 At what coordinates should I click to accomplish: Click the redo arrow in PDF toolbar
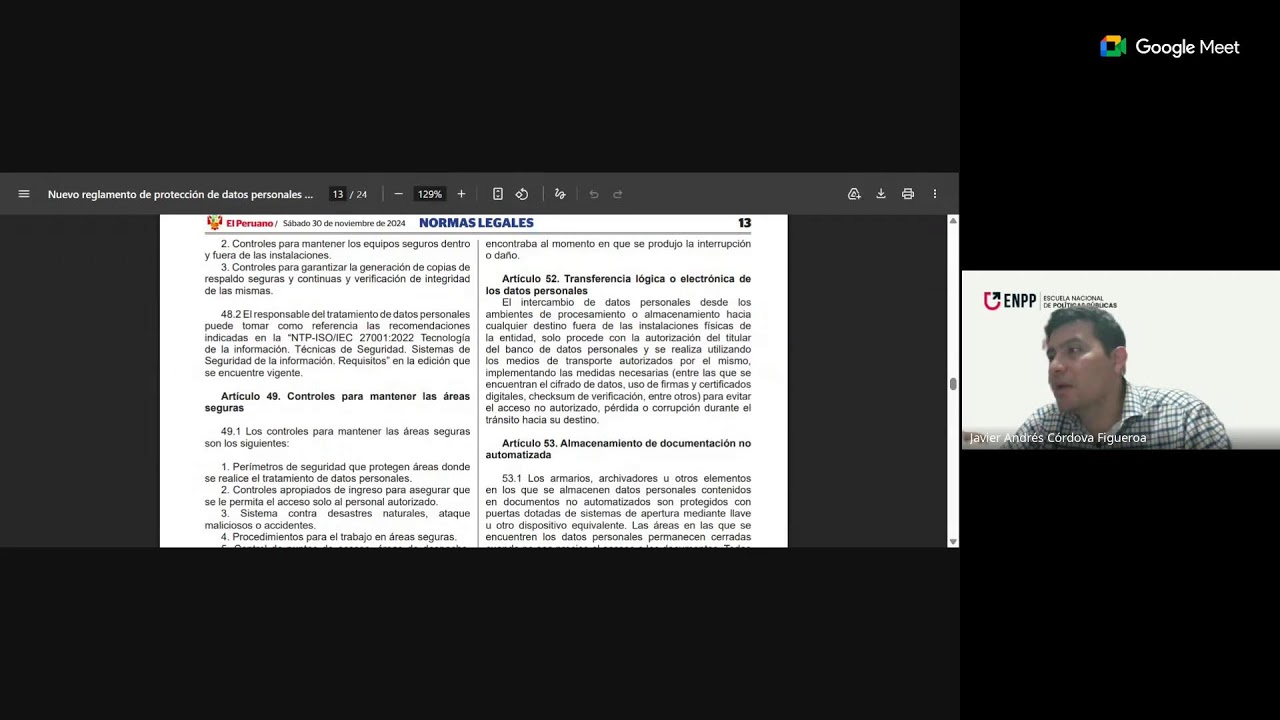[x=618, y=194]
